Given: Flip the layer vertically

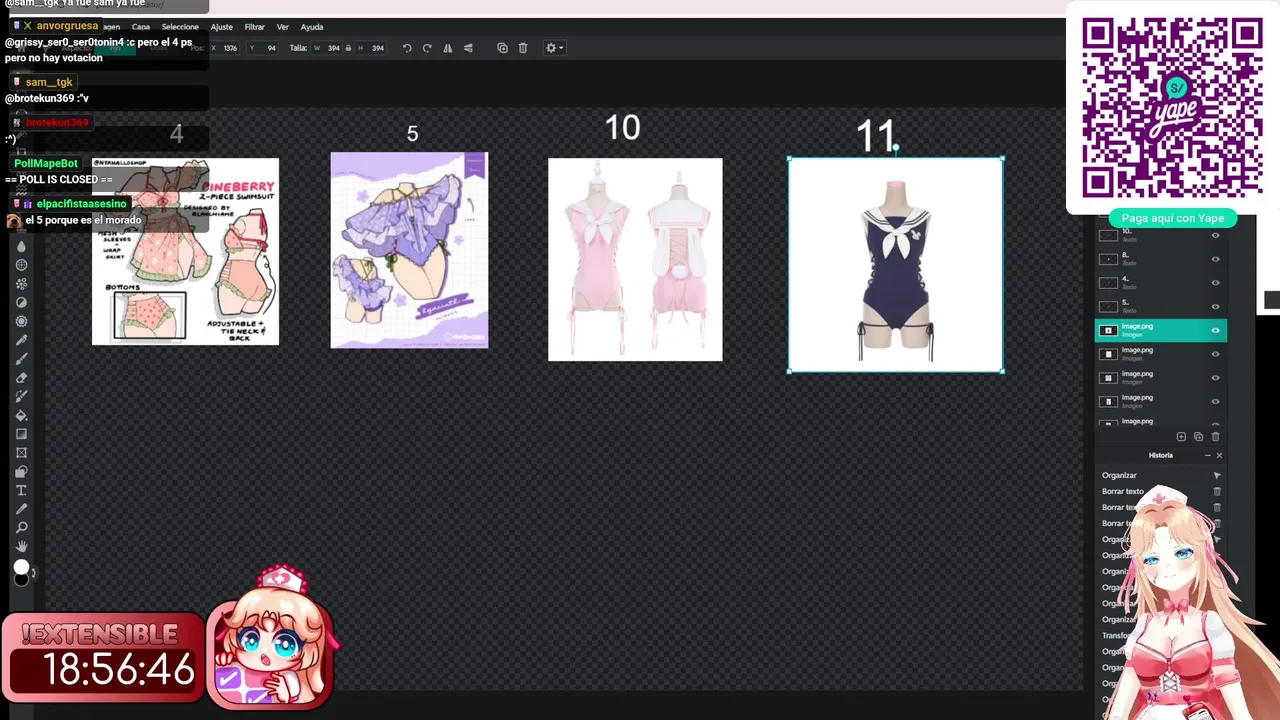Looking at the screenshot, I should click(x=468, y=48).
